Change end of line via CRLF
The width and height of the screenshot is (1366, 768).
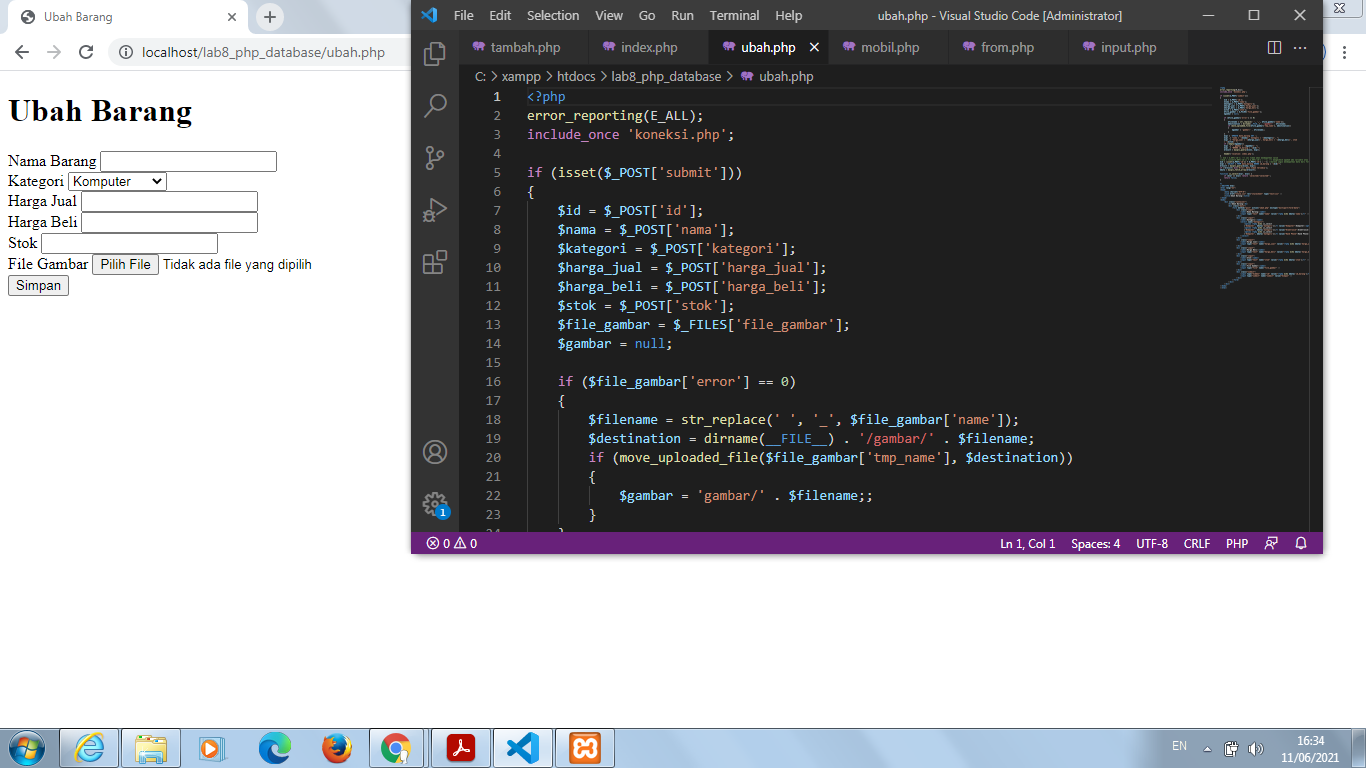coord(1197,543)
